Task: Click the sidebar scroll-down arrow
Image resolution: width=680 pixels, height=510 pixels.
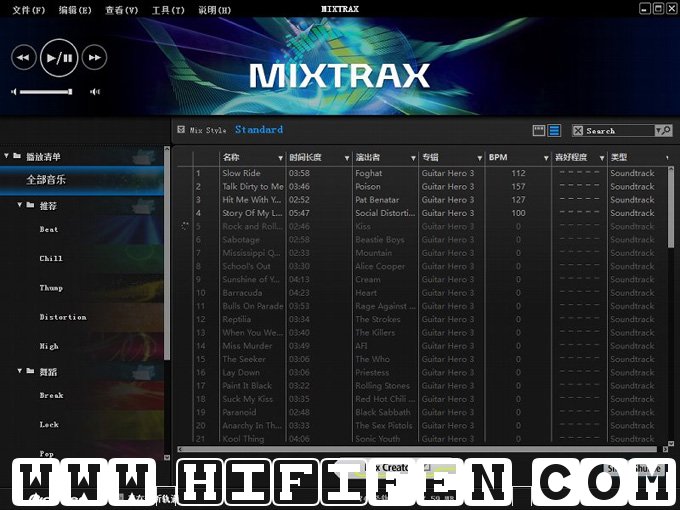Action: [x=167, y=457]
